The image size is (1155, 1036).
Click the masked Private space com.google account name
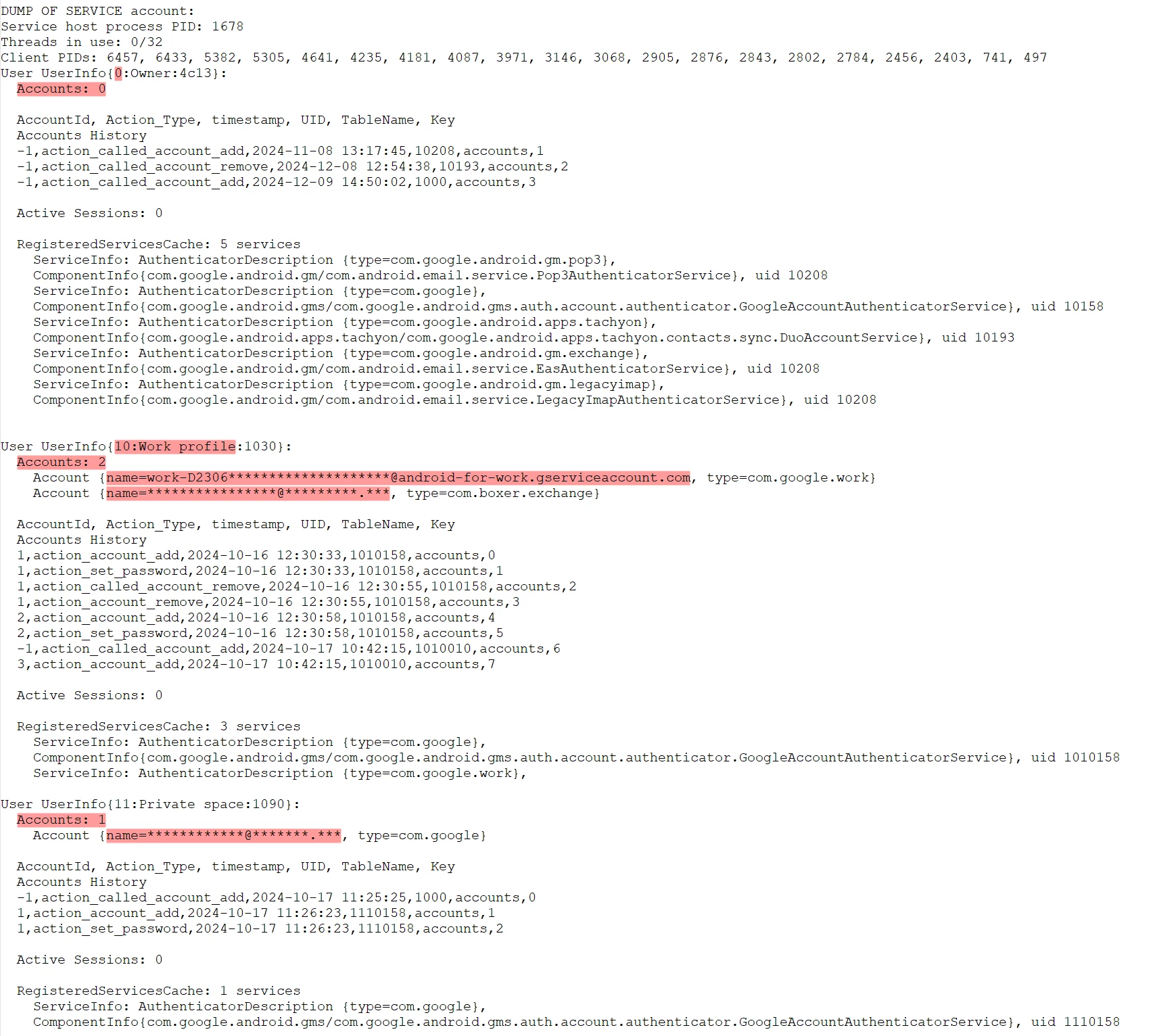coord(223,835)
